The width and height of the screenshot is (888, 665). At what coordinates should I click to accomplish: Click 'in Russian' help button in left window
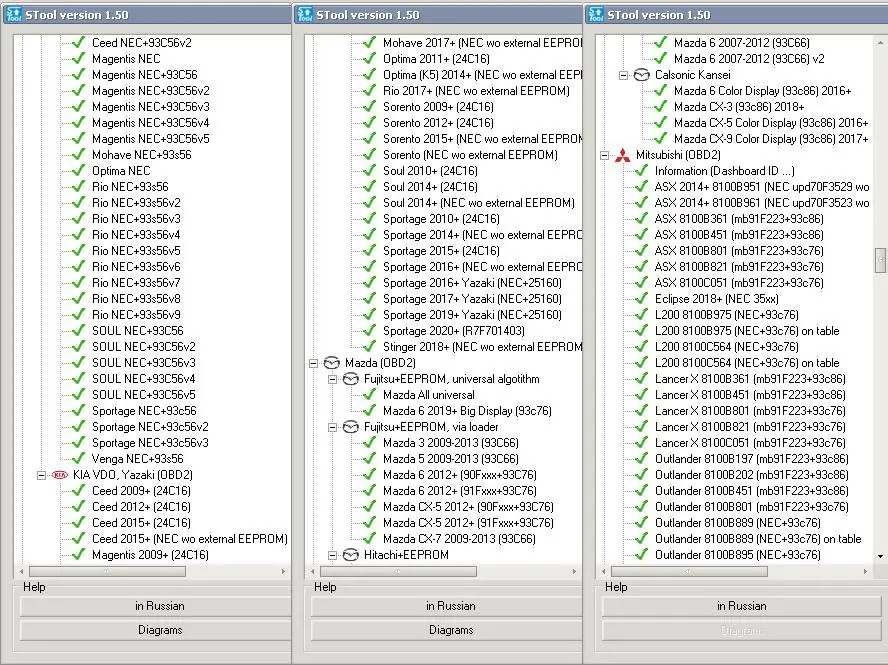[156, 606]
